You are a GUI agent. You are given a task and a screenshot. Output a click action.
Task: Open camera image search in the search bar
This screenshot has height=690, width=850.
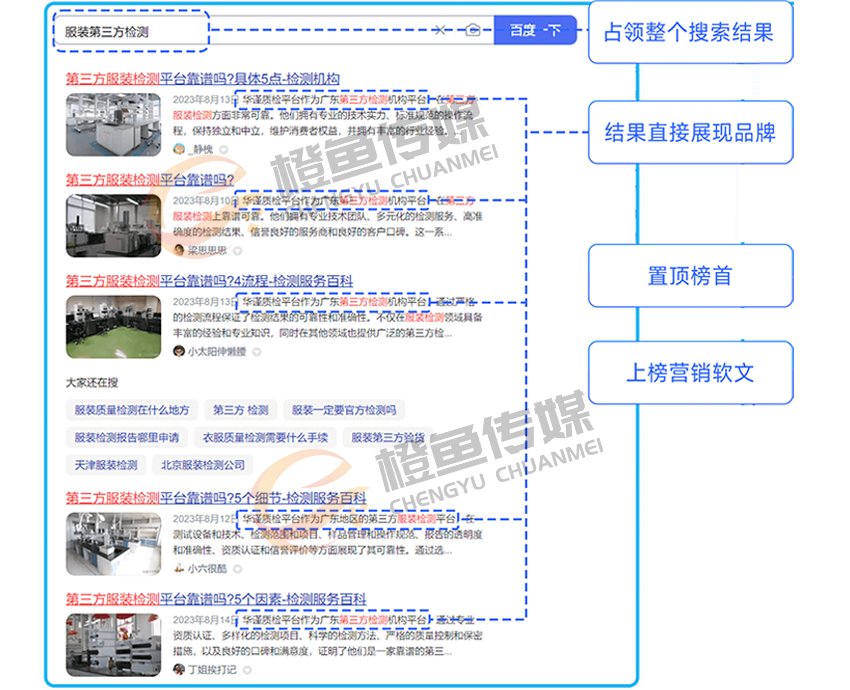click(473, 30)
